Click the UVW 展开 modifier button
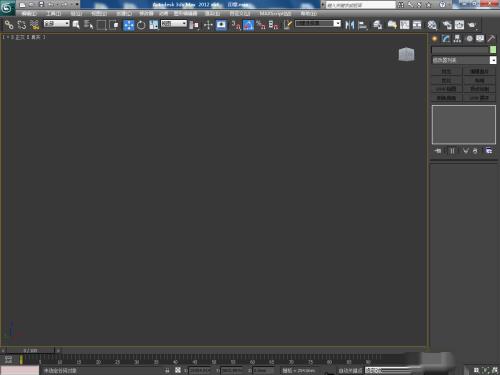Viewport: 500px width, 375px height. (479, 98)
